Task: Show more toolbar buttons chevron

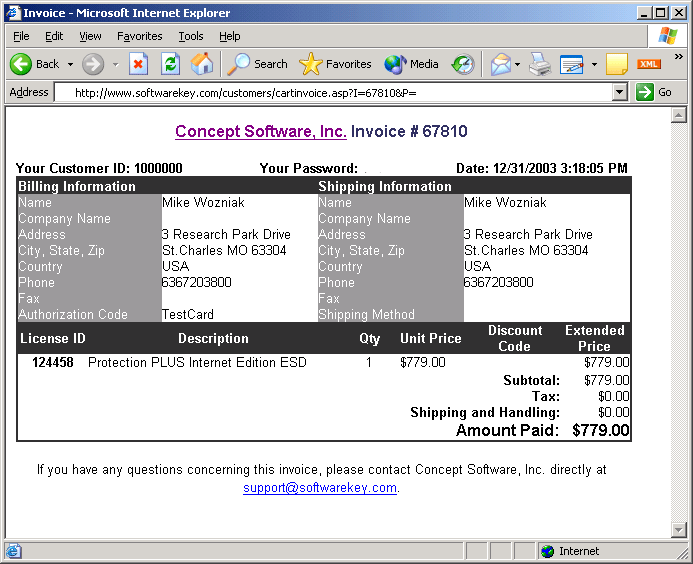Action: [x=678, y=57]
